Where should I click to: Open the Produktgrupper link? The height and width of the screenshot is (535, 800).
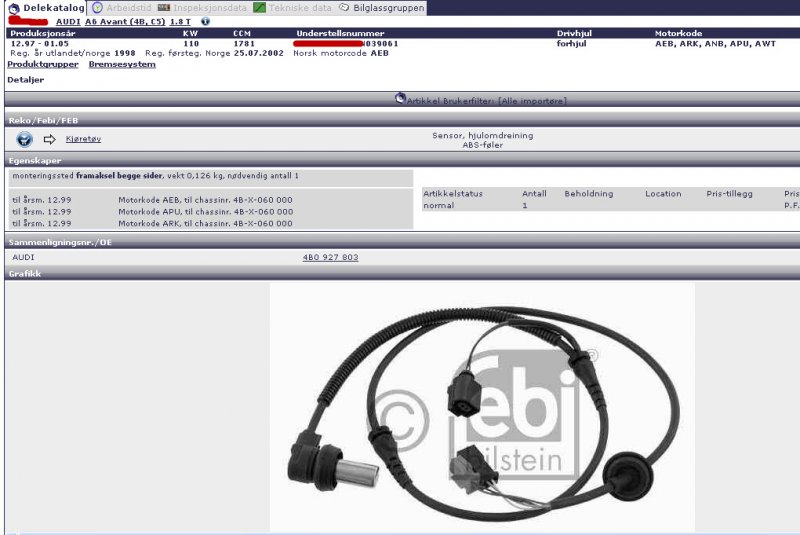43,64
